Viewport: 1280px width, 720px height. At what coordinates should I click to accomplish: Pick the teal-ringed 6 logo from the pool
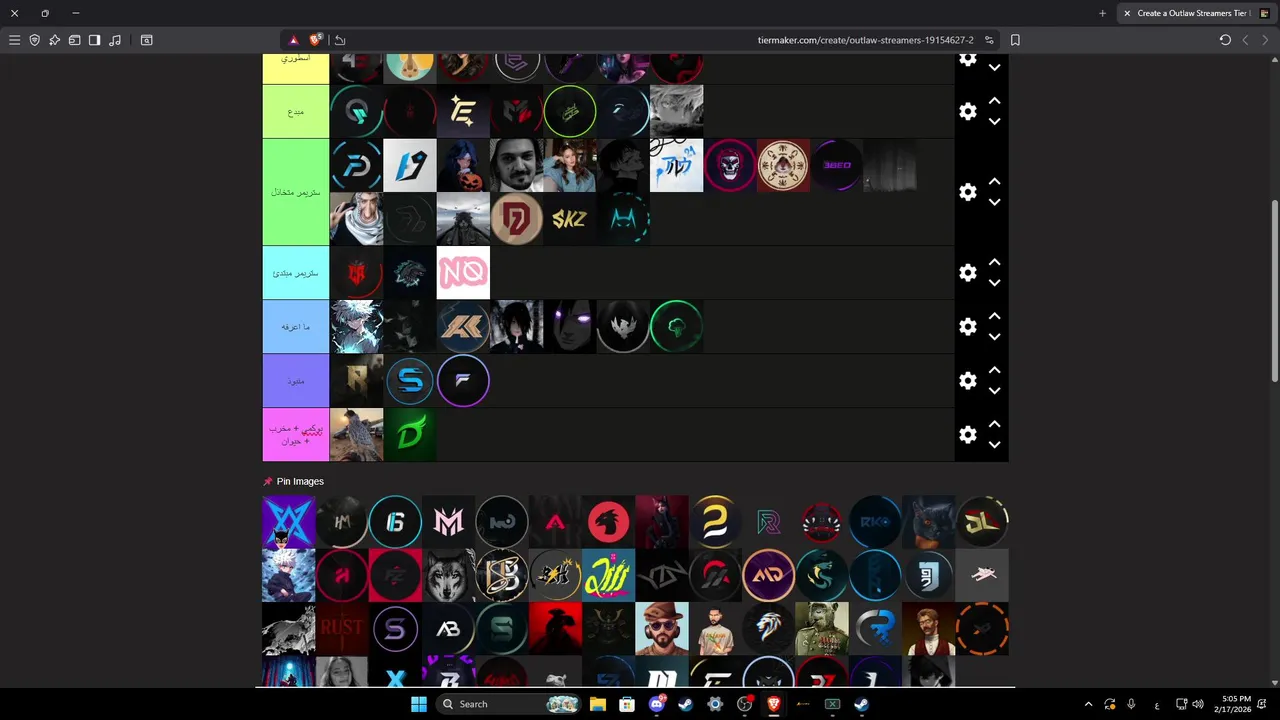(x=395, y=522)
